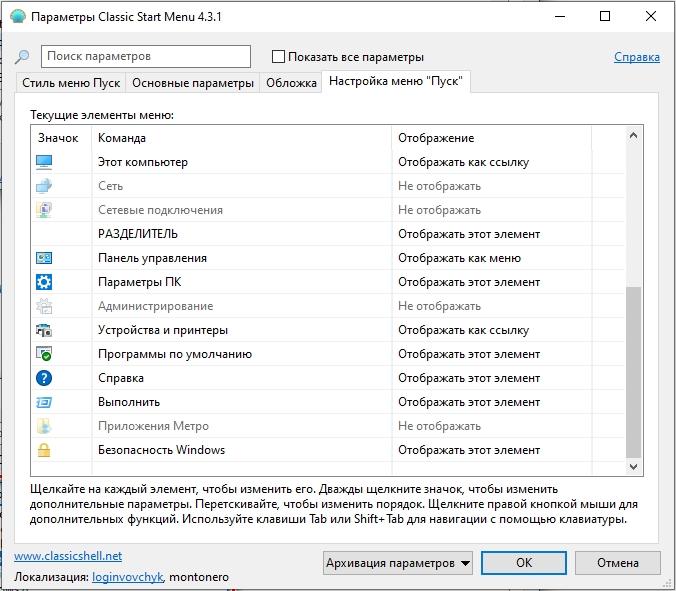Open the www.classicshell.net link
676x591 pixels.
[x=68, y=556]
